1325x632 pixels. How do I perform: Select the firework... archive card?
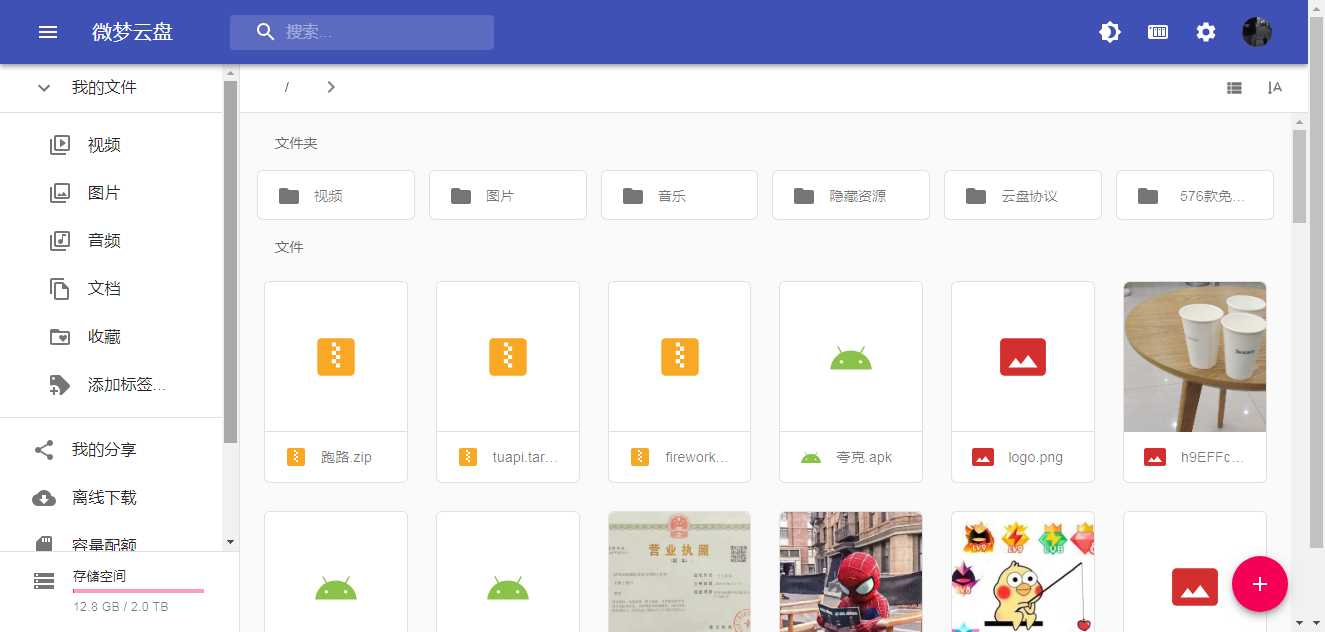coord(680,382)
